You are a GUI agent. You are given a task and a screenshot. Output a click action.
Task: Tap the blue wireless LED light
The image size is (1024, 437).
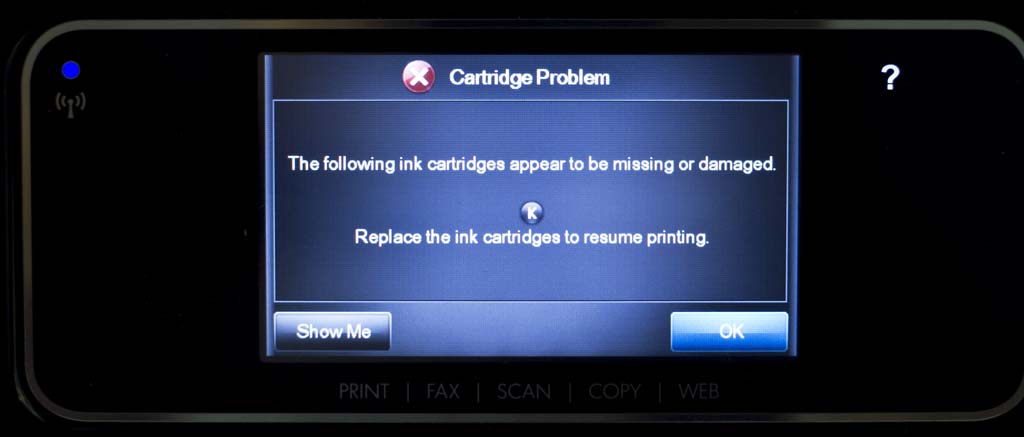tap(71, 70)
